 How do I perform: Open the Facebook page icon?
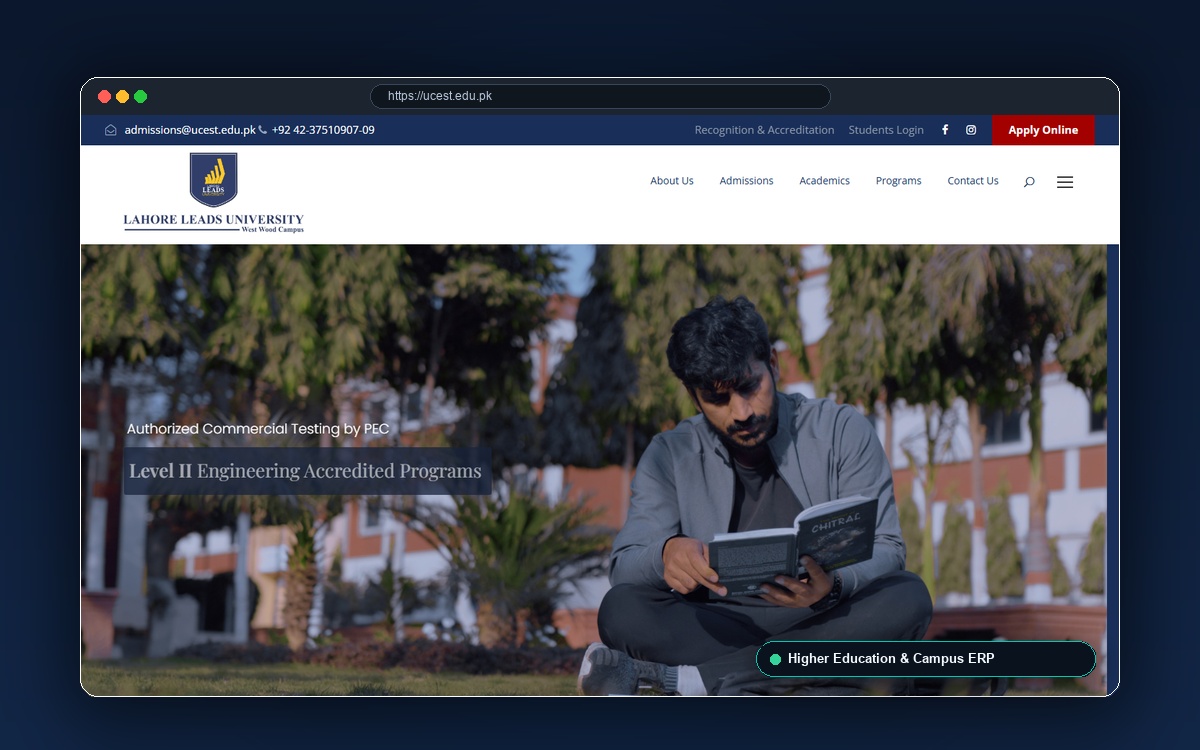(x=945, y=130)
